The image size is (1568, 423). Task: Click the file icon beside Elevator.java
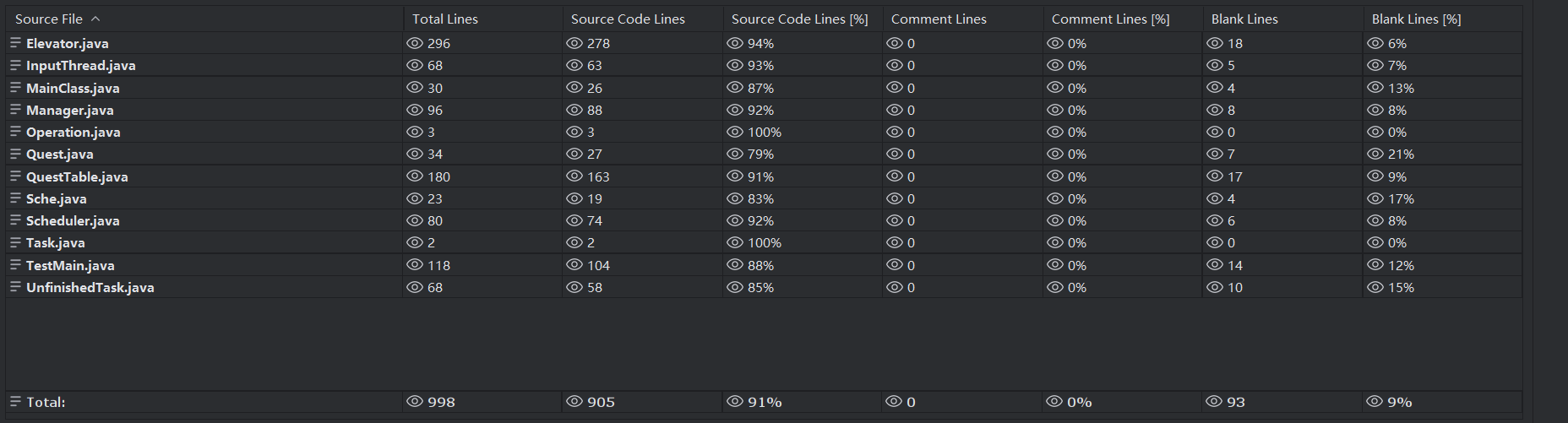[15, 43]
